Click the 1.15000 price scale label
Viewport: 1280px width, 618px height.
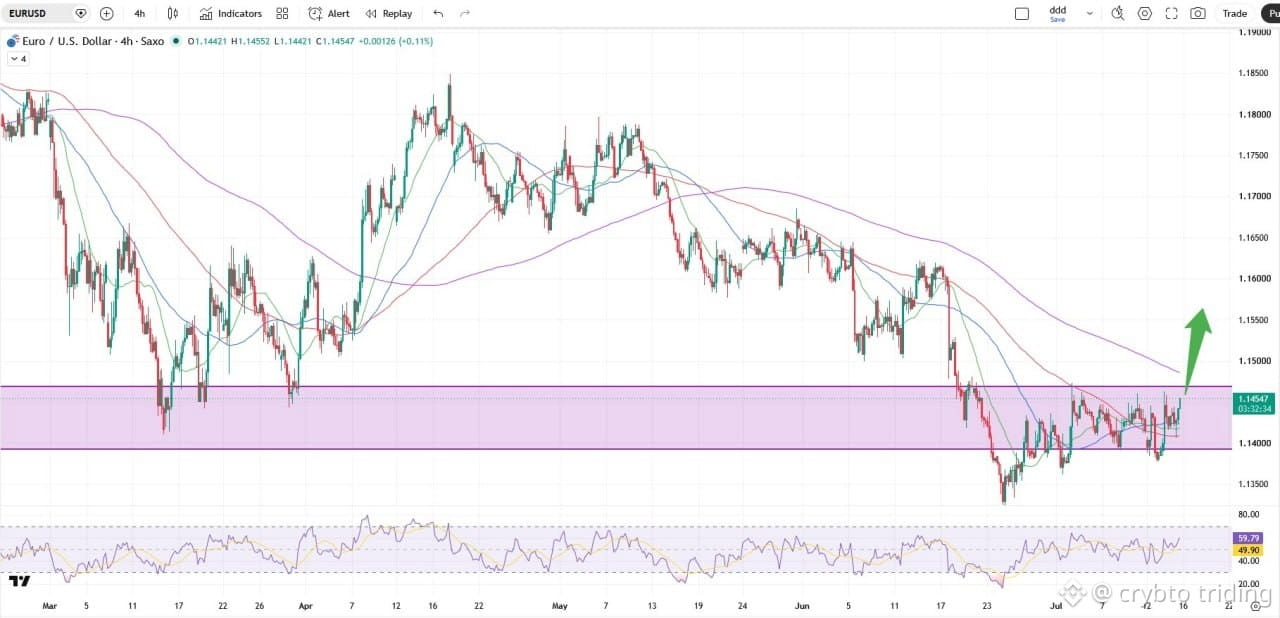coord(1255,361)
